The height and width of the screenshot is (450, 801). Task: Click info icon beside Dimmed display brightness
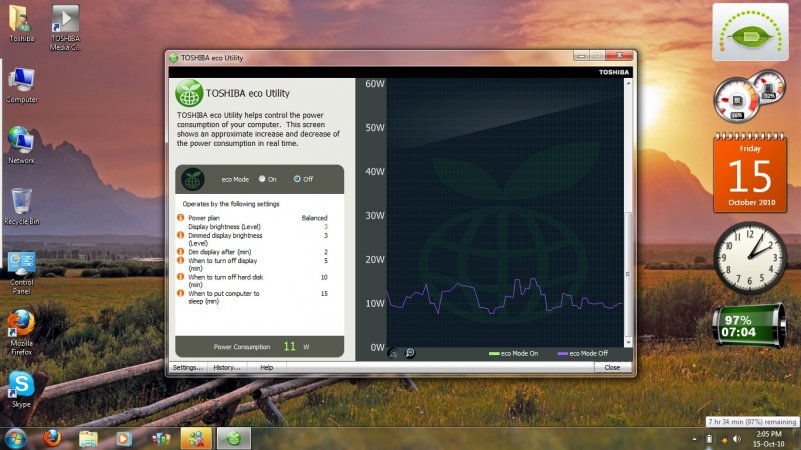tap(180, 235)
